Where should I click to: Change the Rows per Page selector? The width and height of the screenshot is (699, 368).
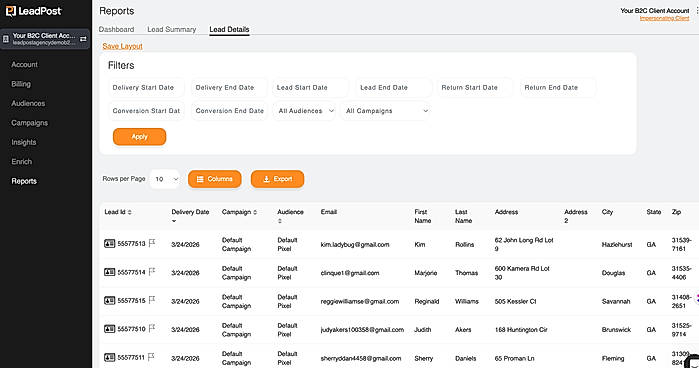click(x=165, y=179)
